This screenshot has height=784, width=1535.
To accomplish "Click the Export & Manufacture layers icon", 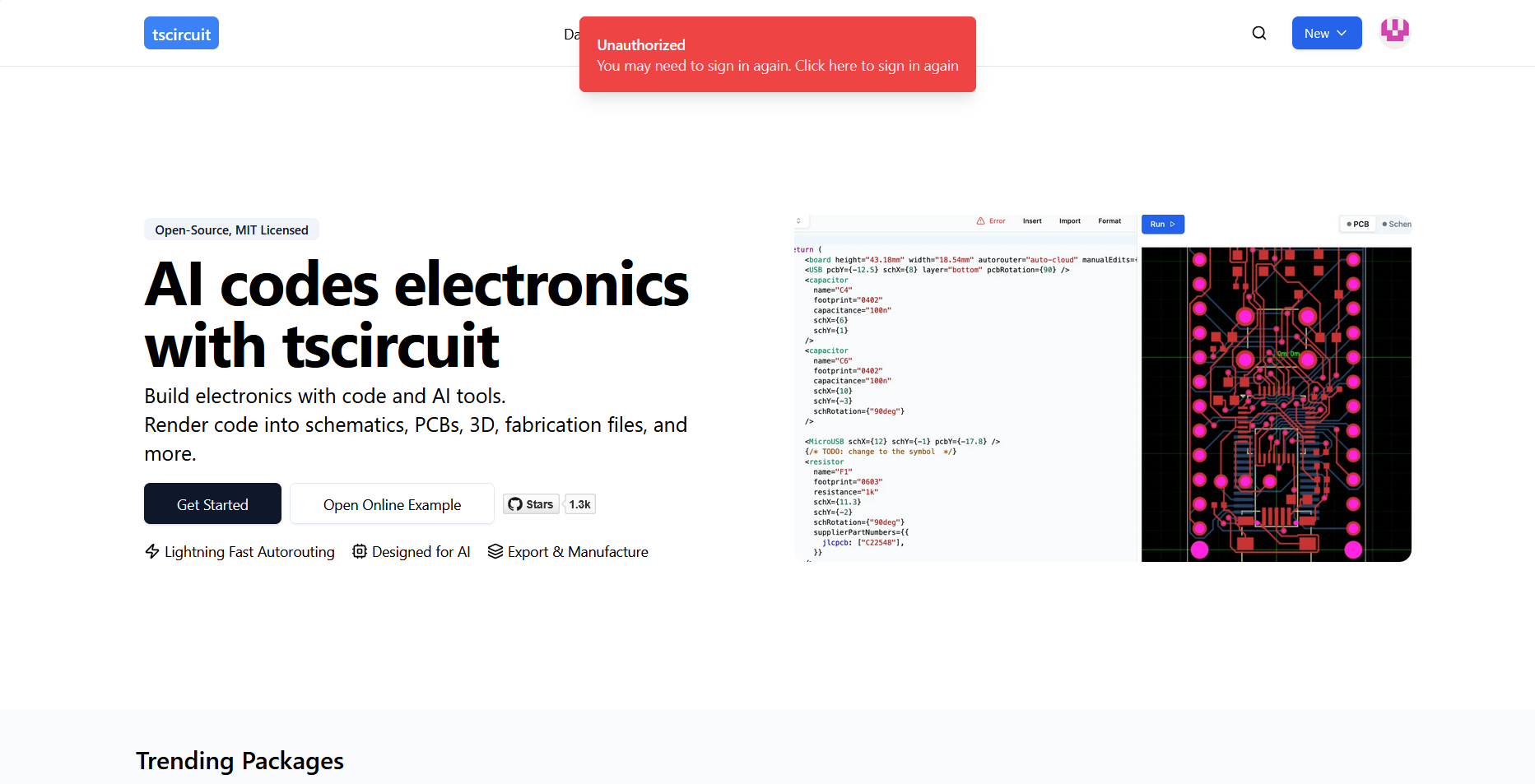I will point(495,551).
